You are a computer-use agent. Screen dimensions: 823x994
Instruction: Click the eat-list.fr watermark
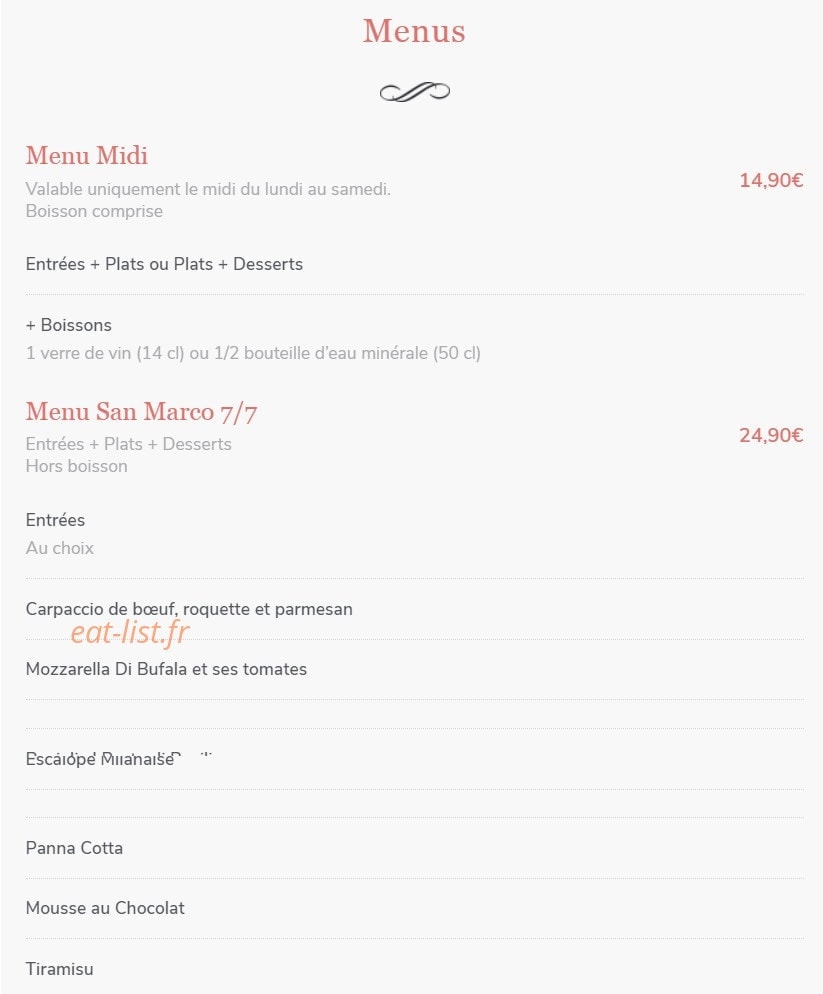[x=130, y=633]
